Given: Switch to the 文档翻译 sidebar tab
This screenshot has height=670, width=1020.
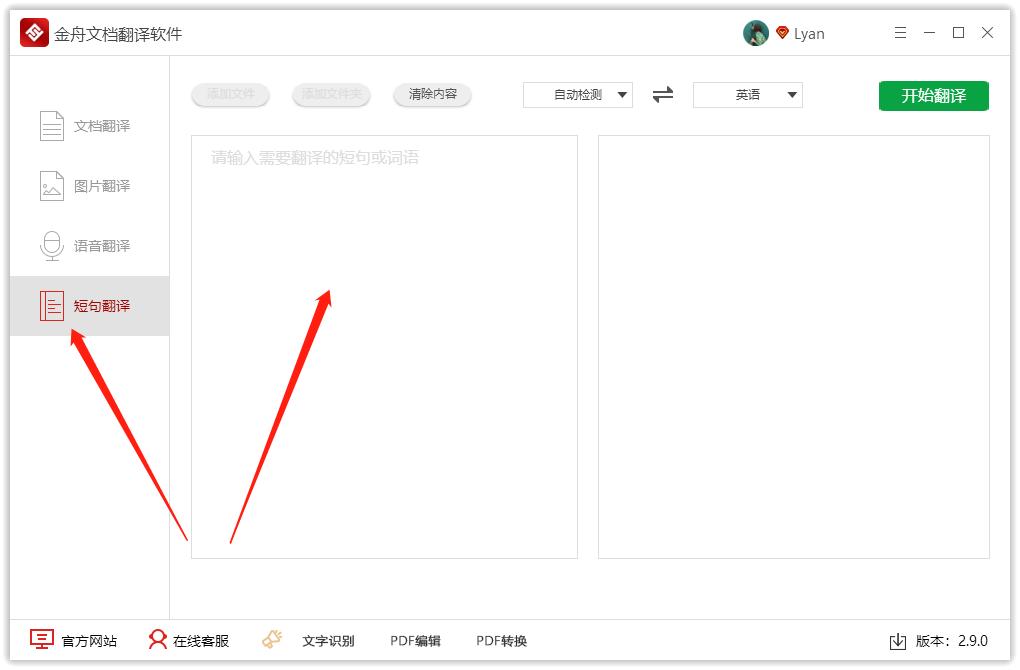Looking at the screenshot, I should point(51,125).
